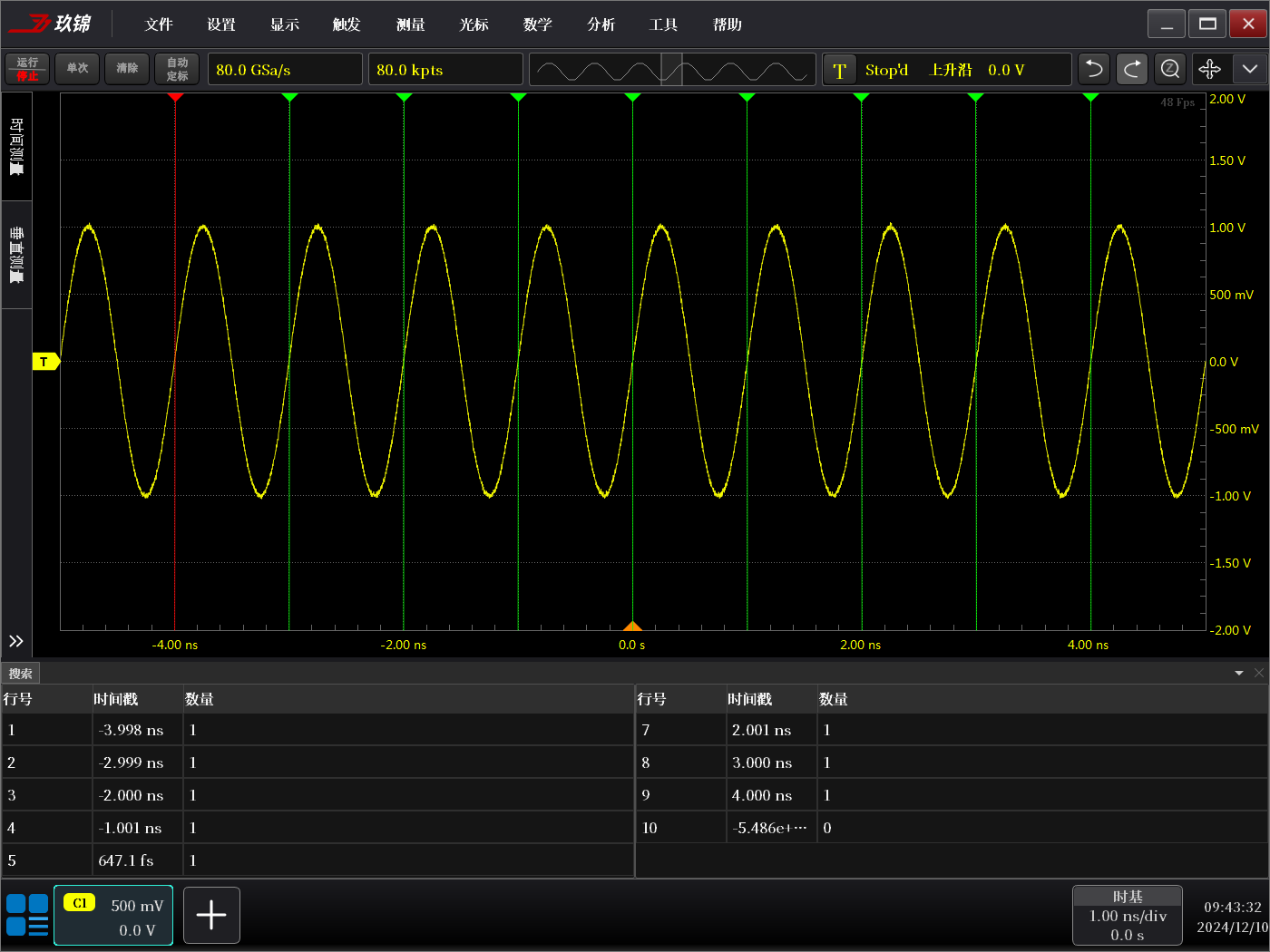Viewport: 1270px width, 952px height.
Task: Open the 工具 menu
Action: point(664,24)
